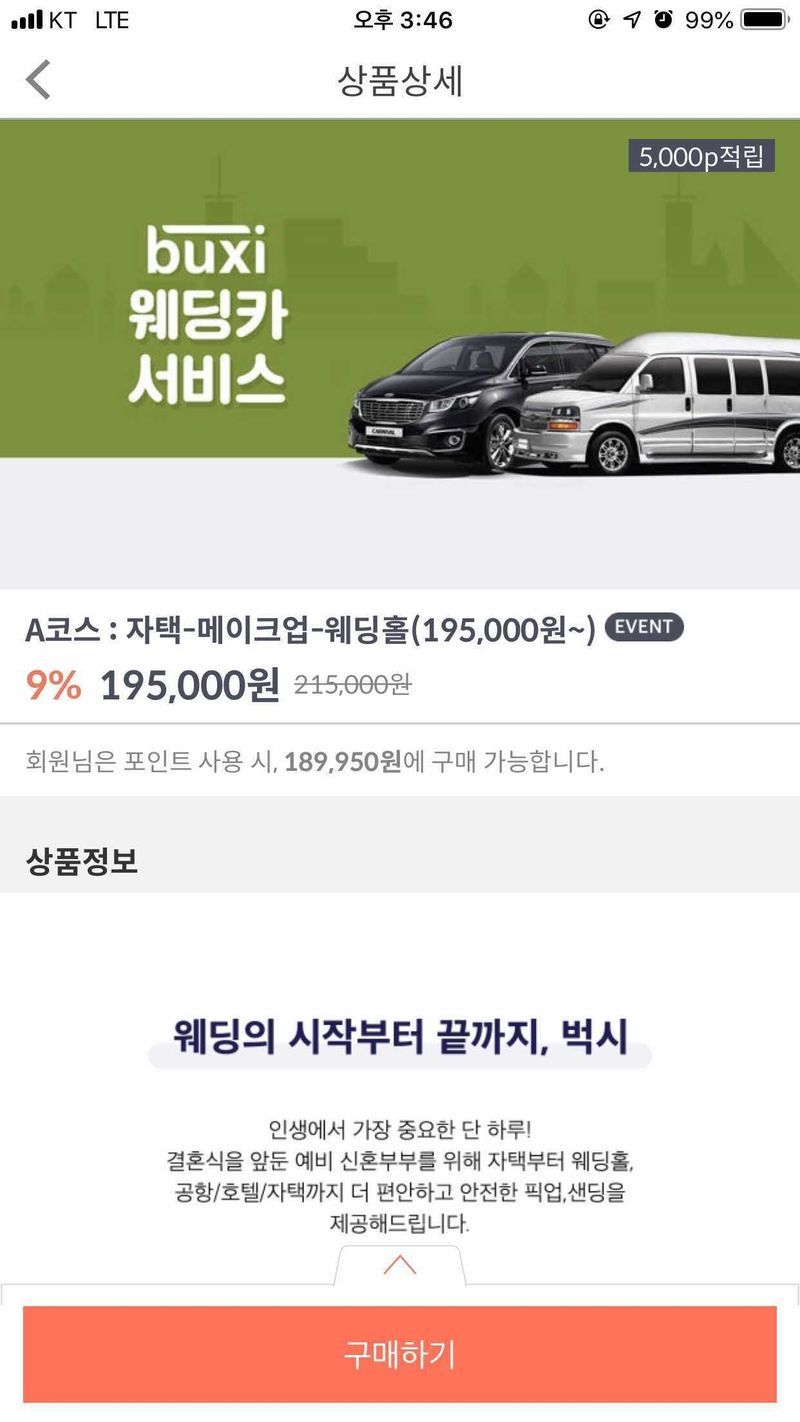Tap the 웨딩의 시작부터 끝까지 headline

coord(400,1036)
